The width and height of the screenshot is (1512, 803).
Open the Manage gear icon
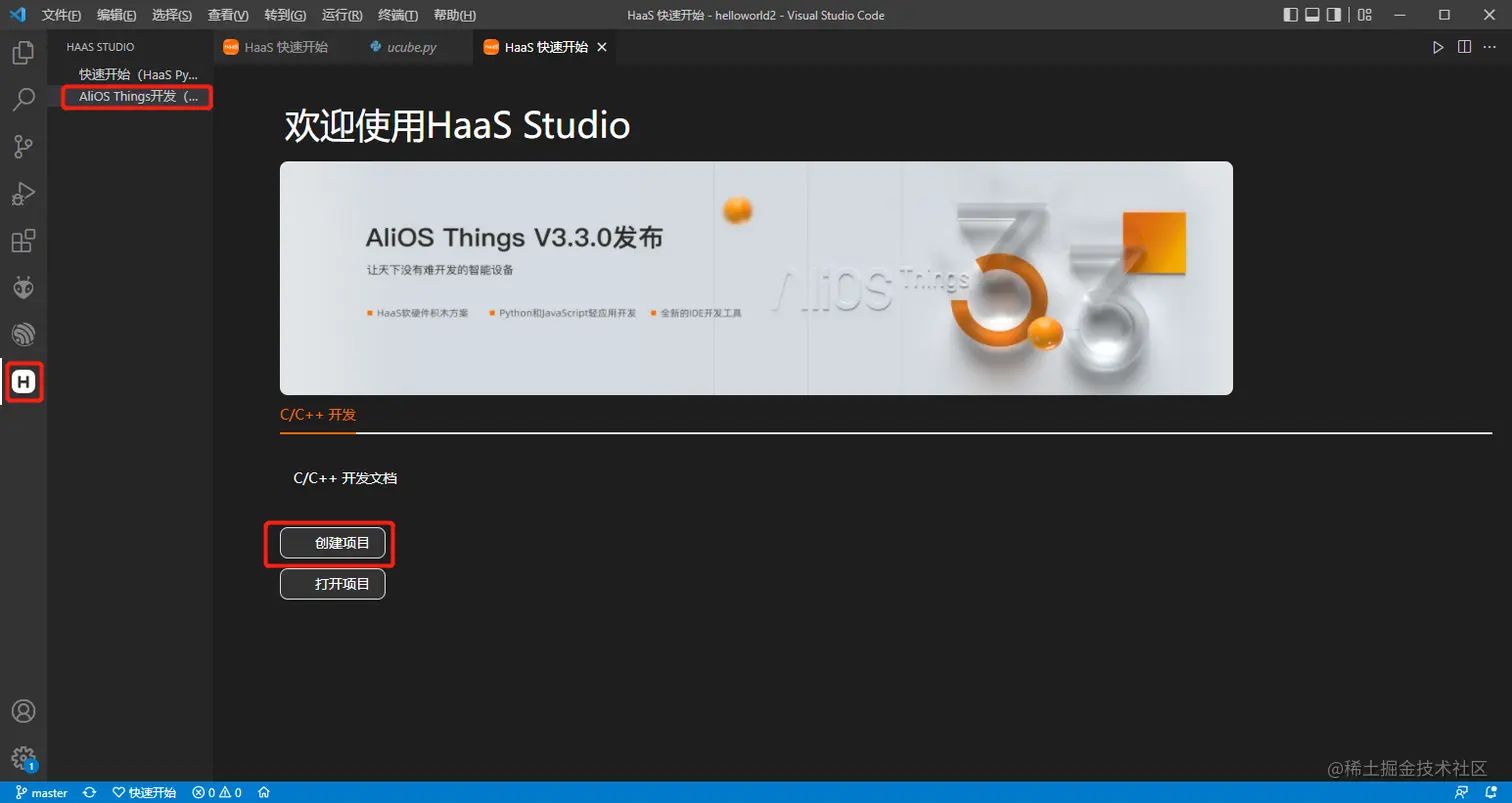tap(23, 757)
